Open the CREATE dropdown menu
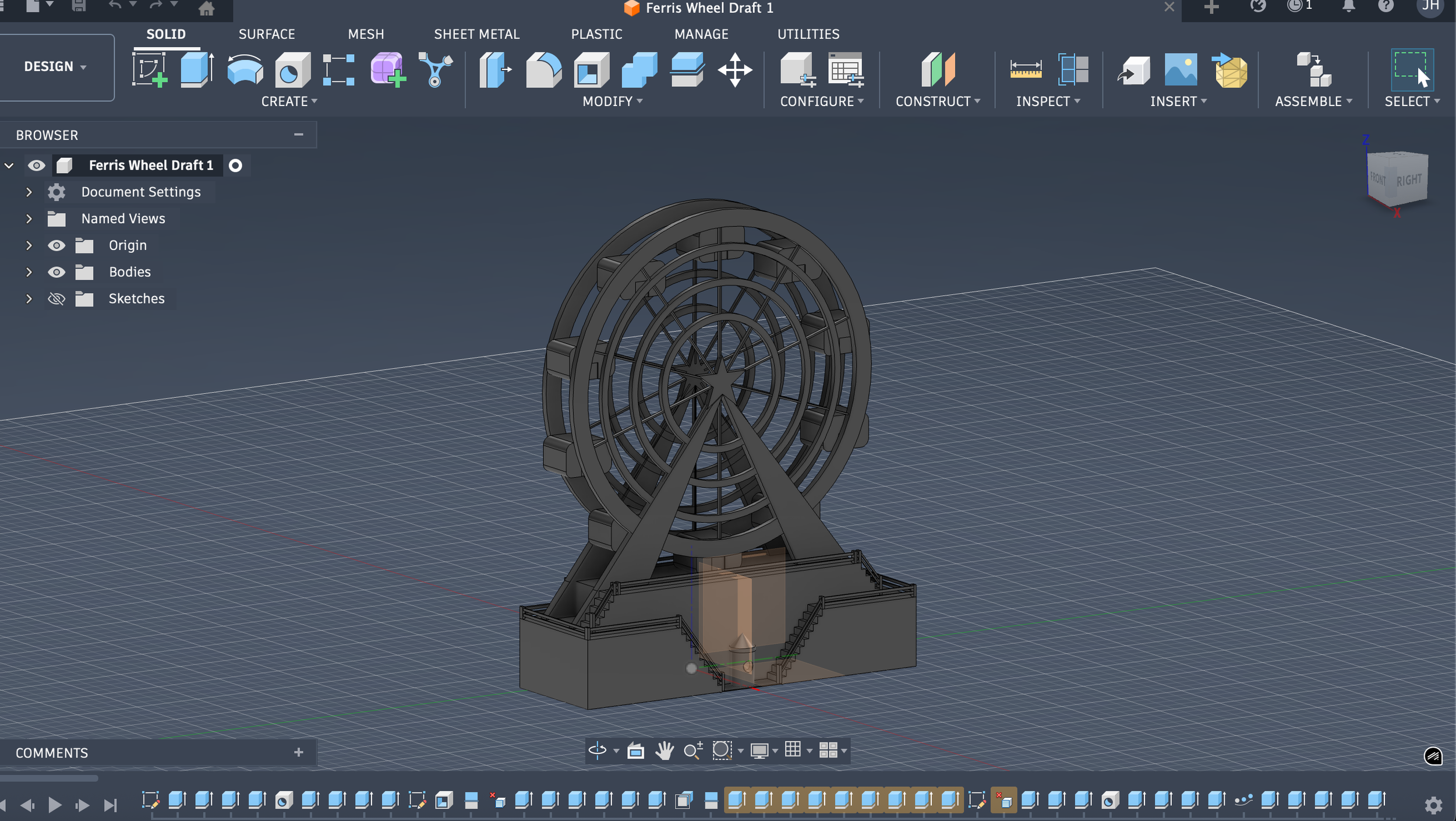 (289, 101)
